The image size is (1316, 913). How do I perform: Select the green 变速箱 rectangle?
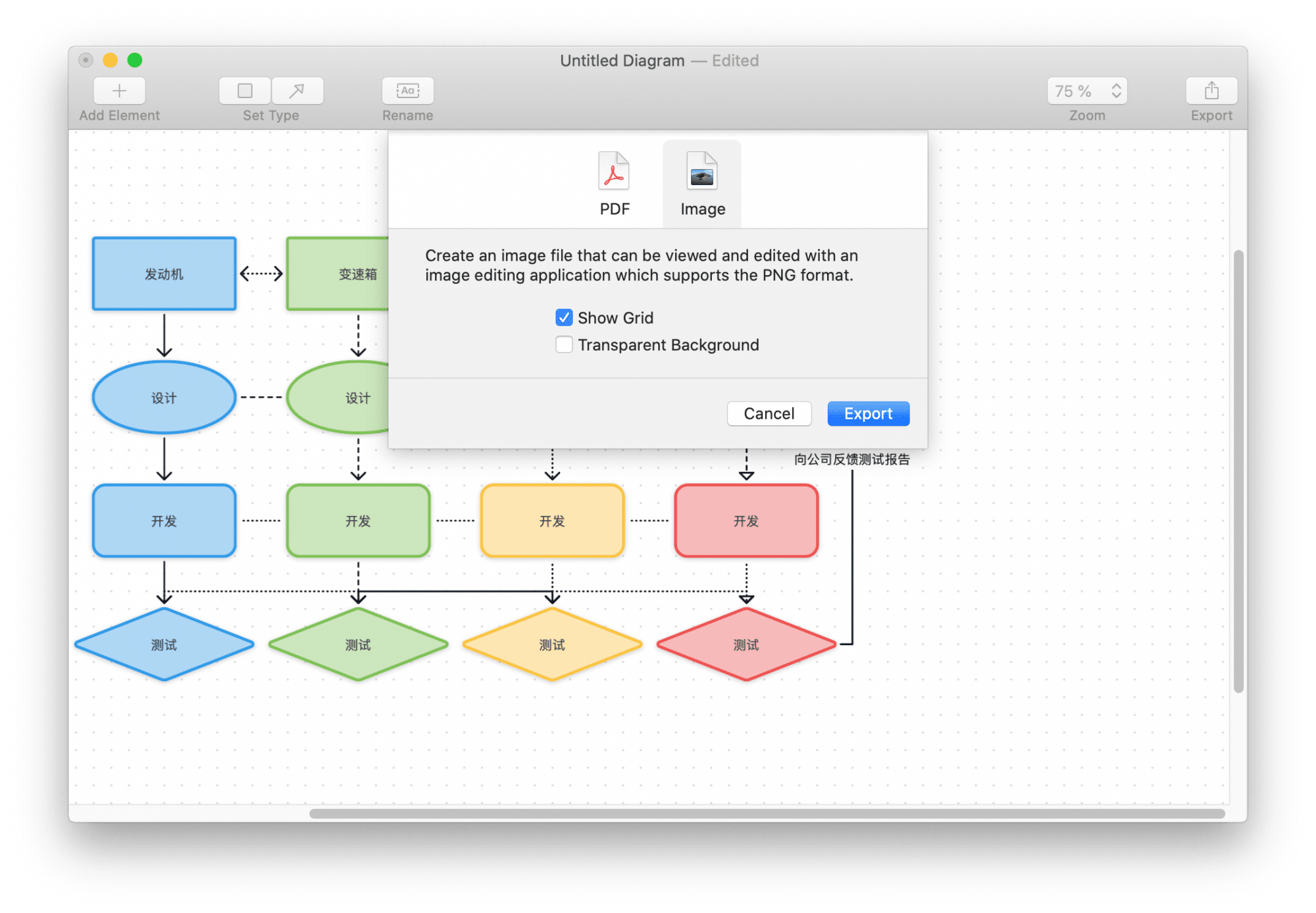point(338,274)
